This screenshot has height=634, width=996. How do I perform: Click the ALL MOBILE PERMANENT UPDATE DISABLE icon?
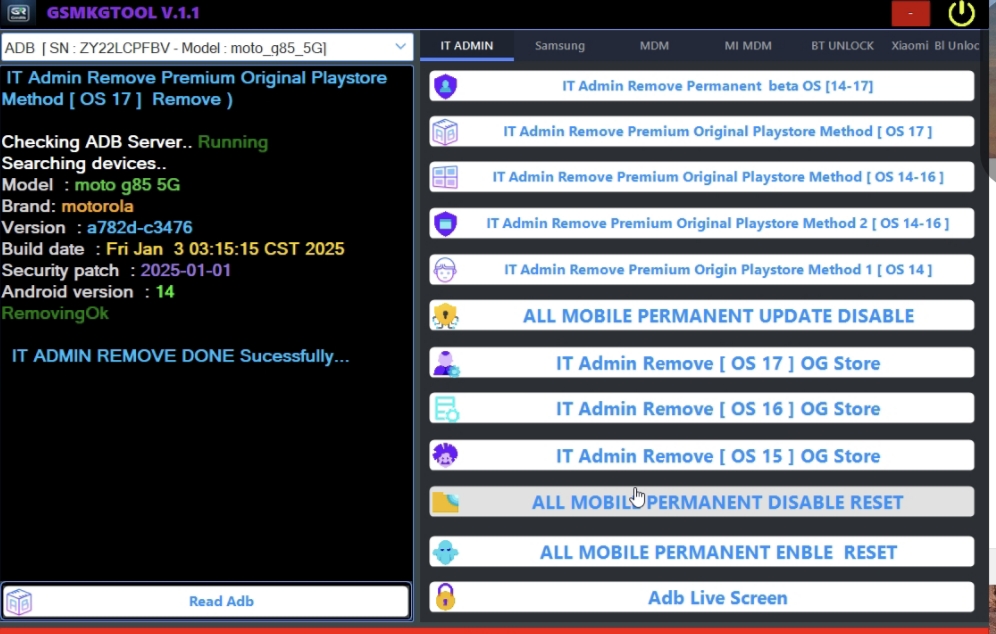point(445,316)
